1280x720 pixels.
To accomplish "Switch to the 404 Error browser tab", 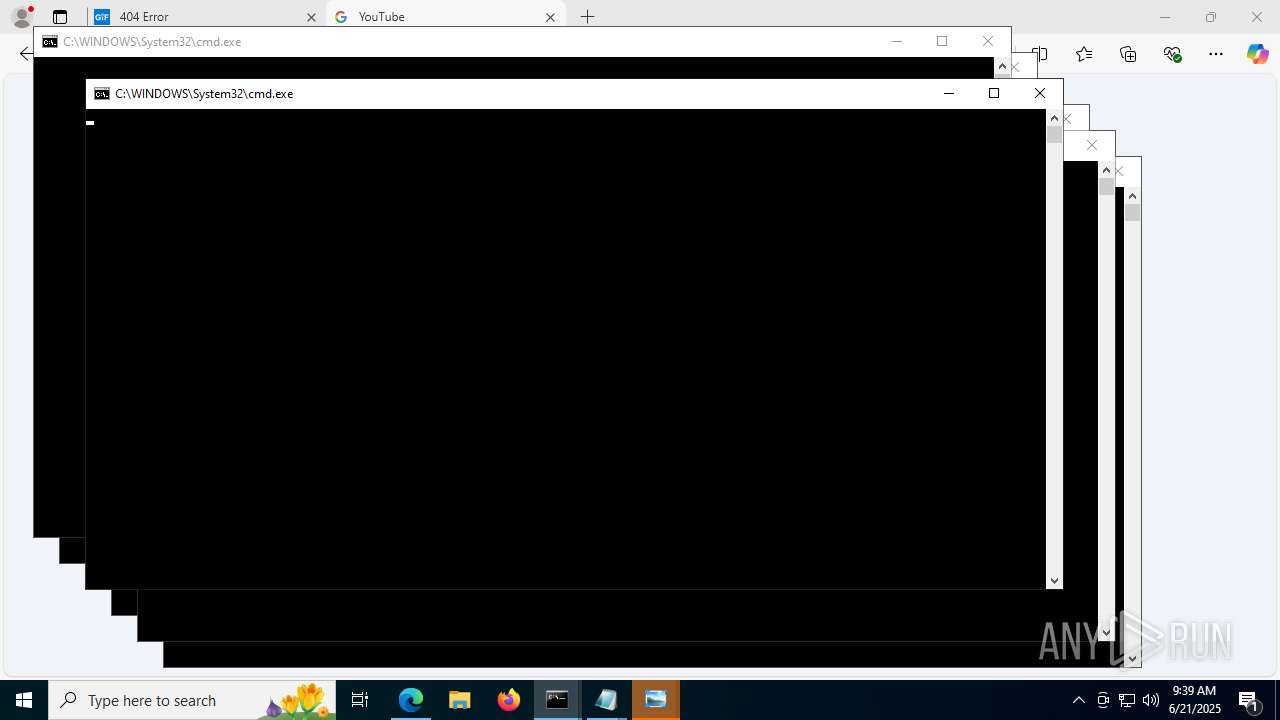I will pyautogui.click(x=206, y=17).
